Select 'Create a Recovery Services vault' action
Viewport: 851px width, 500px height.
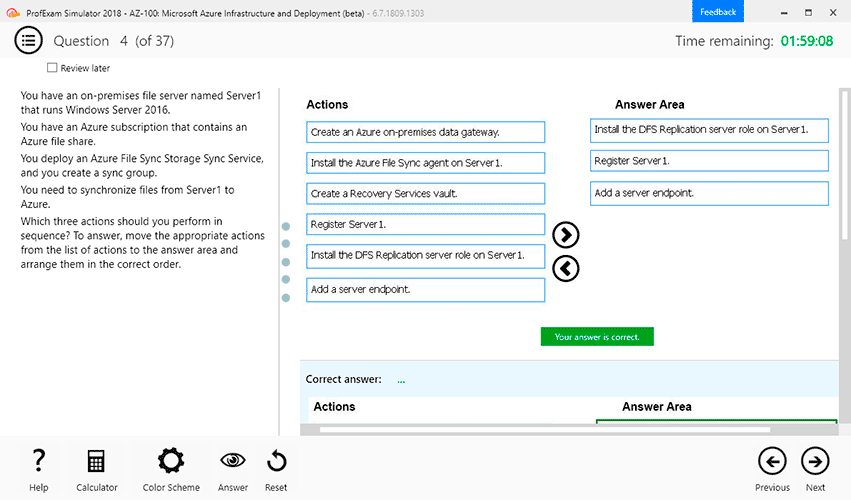426,193
